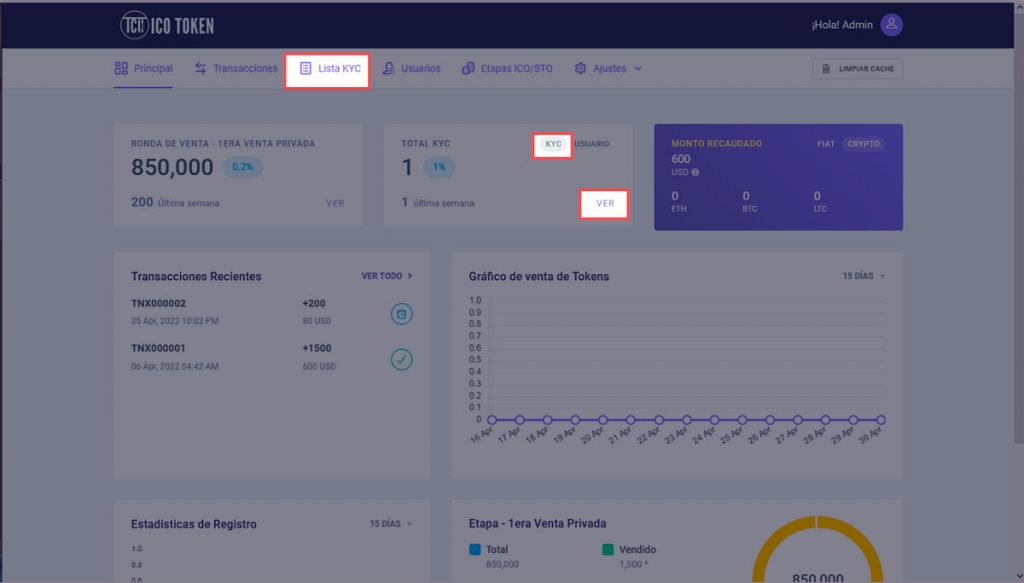Click Ver in the Total KYC card
Screen dimensions: 1024x583
pyautogui.click(x=605, y=204)
